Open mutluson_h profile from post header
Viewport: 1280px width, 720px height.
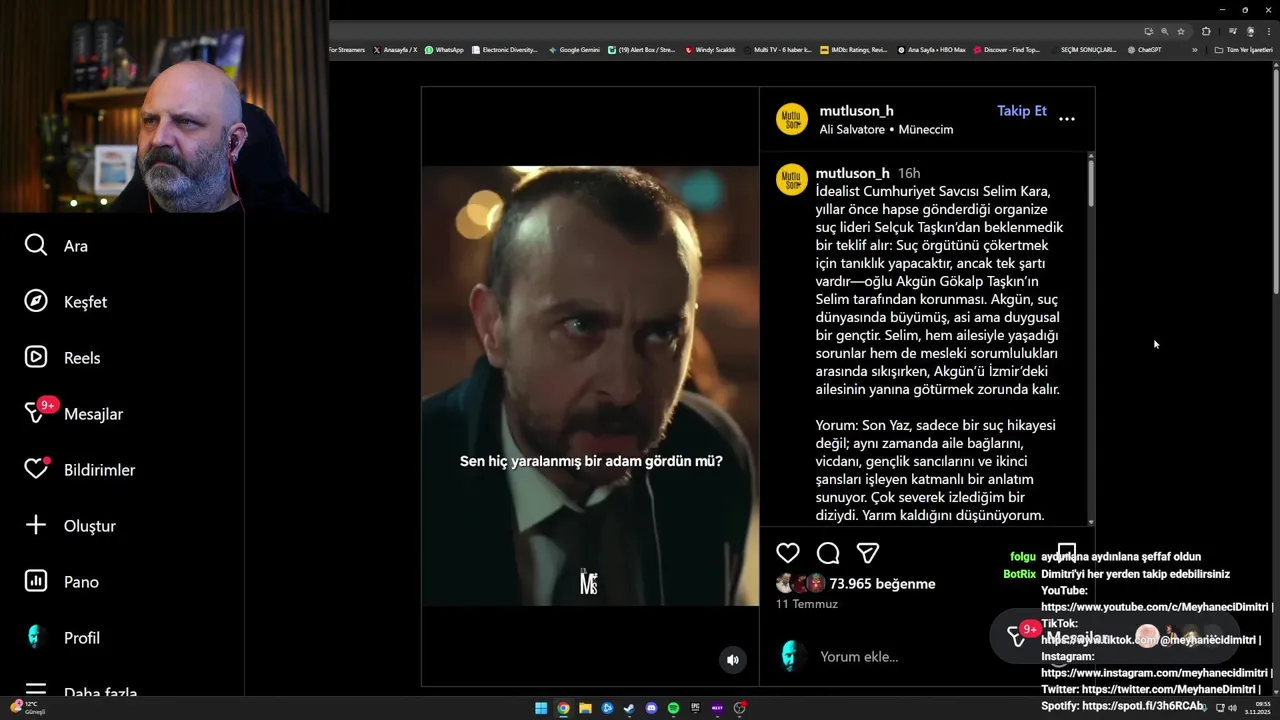coord(857,111)
